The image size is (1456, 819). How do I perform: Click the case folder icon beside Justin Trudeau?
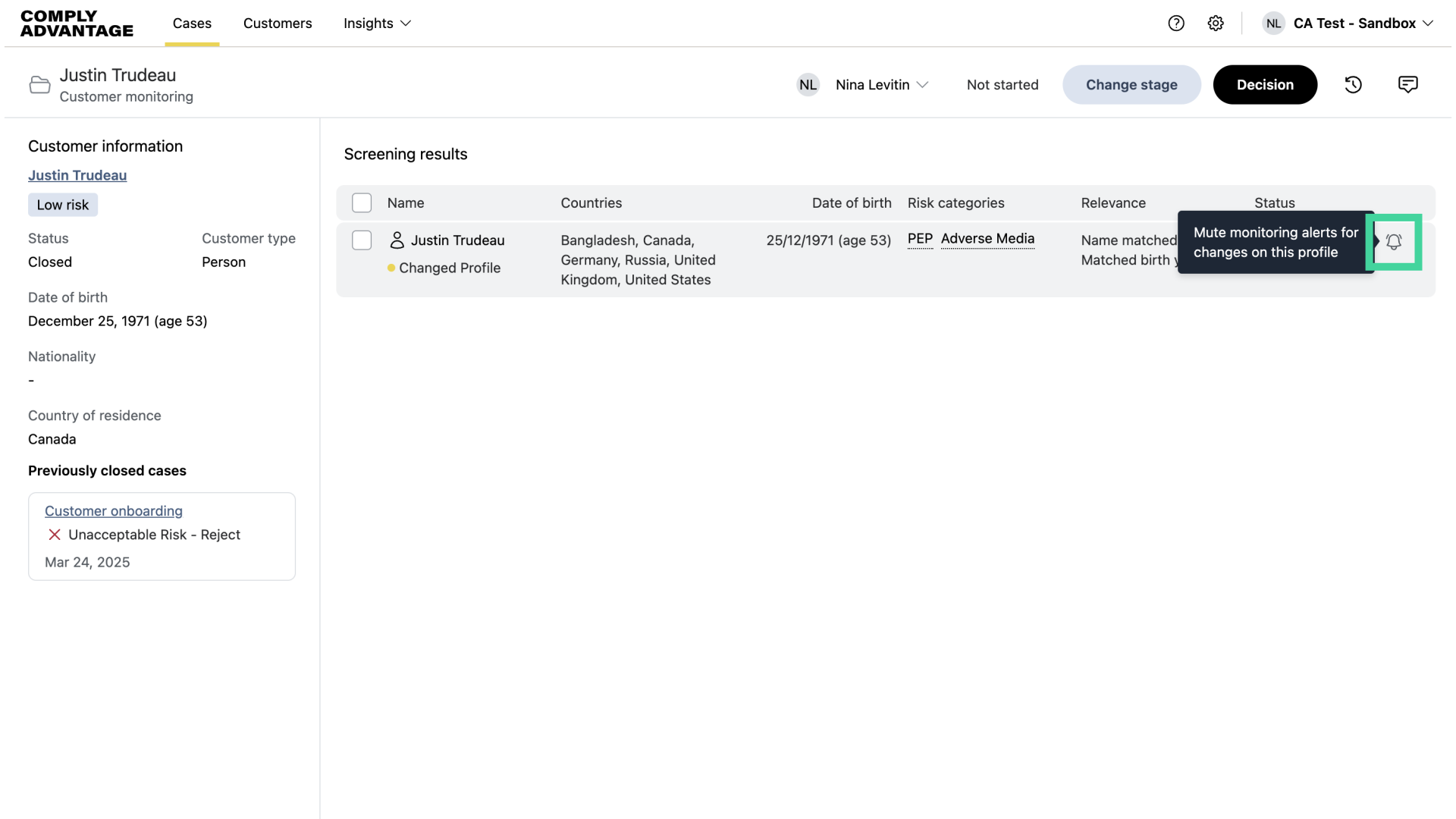39,85
